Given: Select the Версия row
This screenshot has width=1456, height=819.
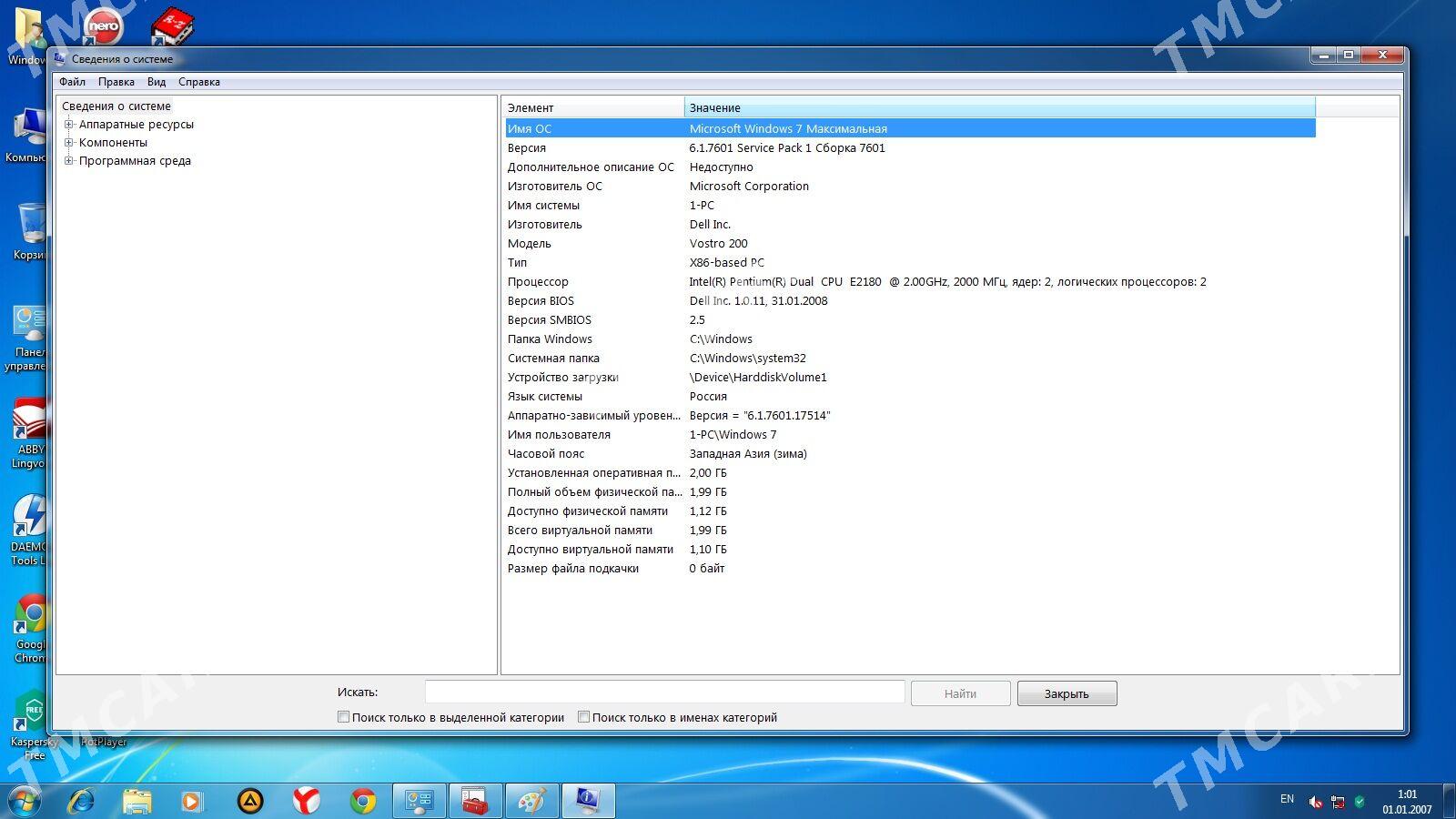Looking at the screenshot, I should (x=910, y=147).
